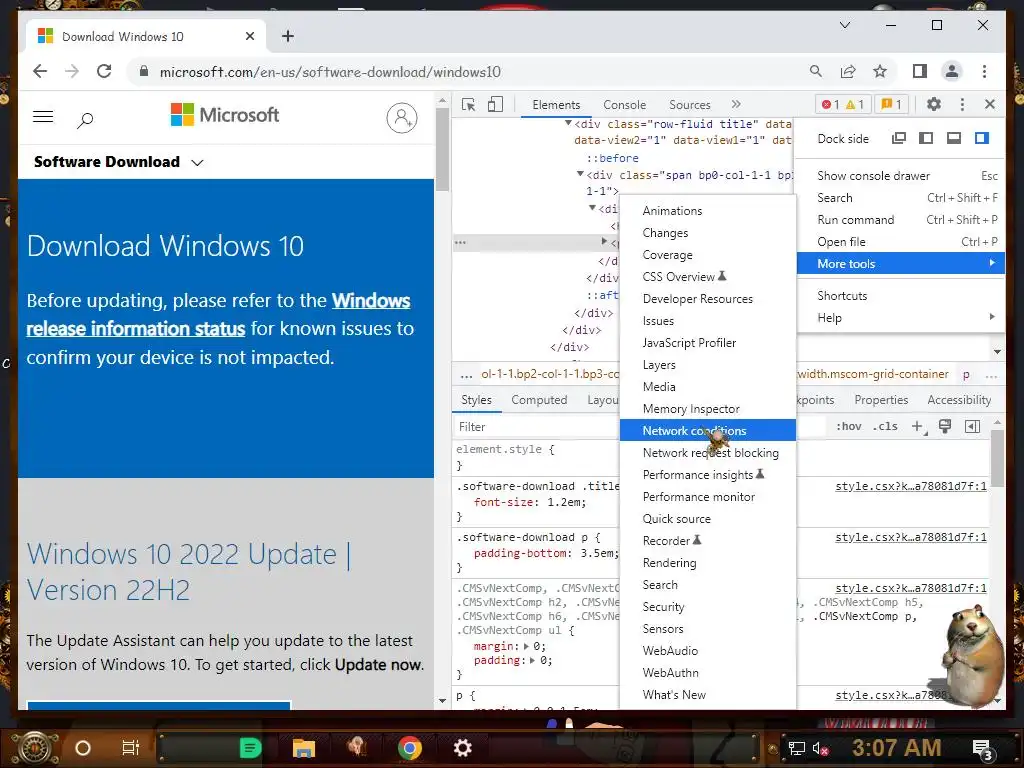Switch to the Console tab
This screenshot has height=768, width=1024.
tap(624, 104)
